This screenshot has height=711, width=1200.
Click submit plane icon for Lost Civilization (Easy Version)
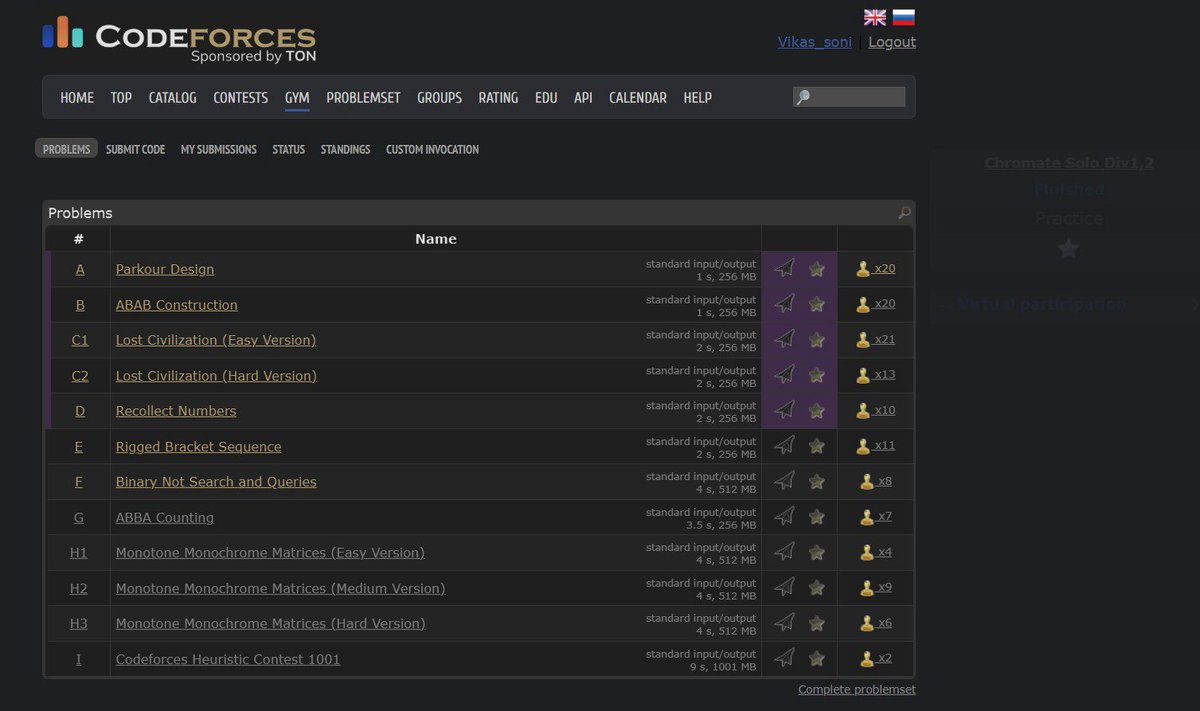785,339
